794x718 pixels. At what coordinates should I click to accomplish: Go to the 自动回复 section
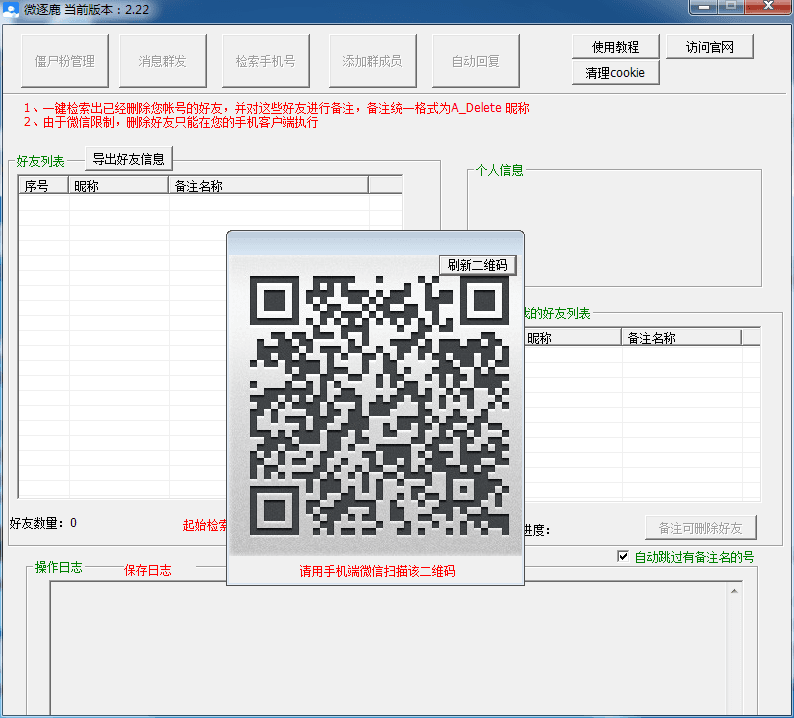point(475,61)
